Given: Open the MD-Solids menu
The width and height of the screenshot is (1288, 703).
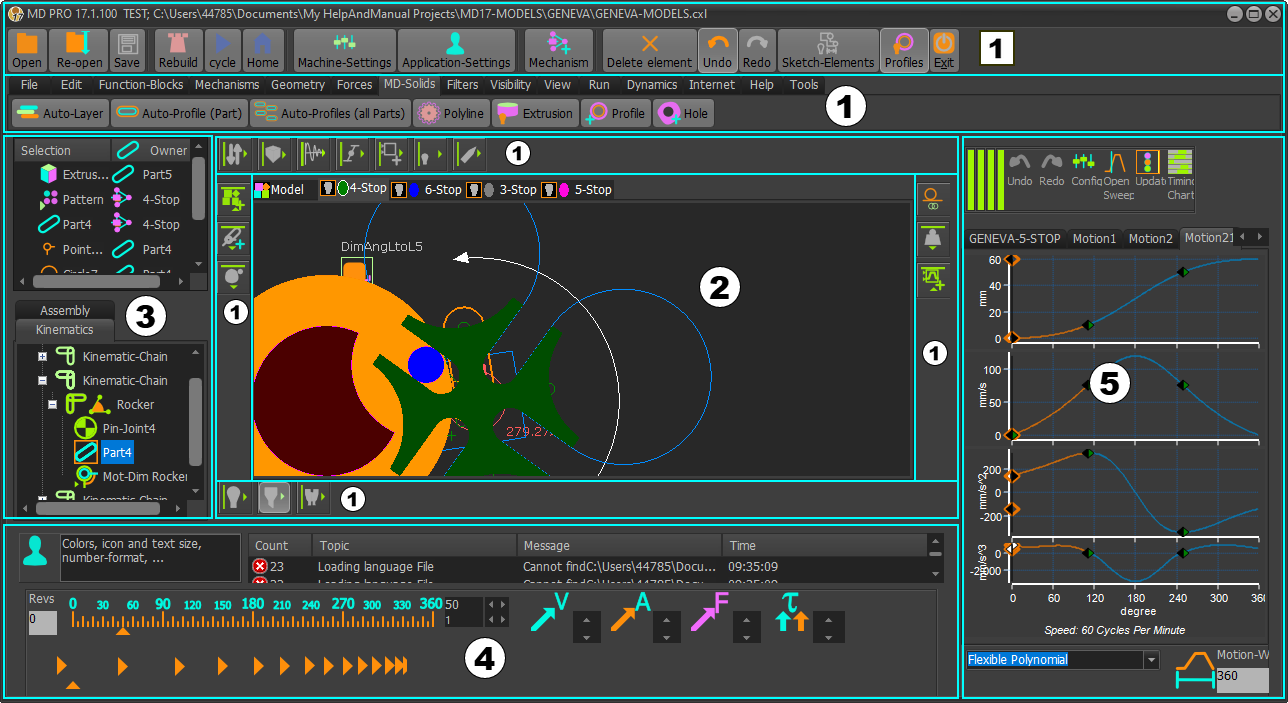Looking at the screenshot, I should coord(410,85).
